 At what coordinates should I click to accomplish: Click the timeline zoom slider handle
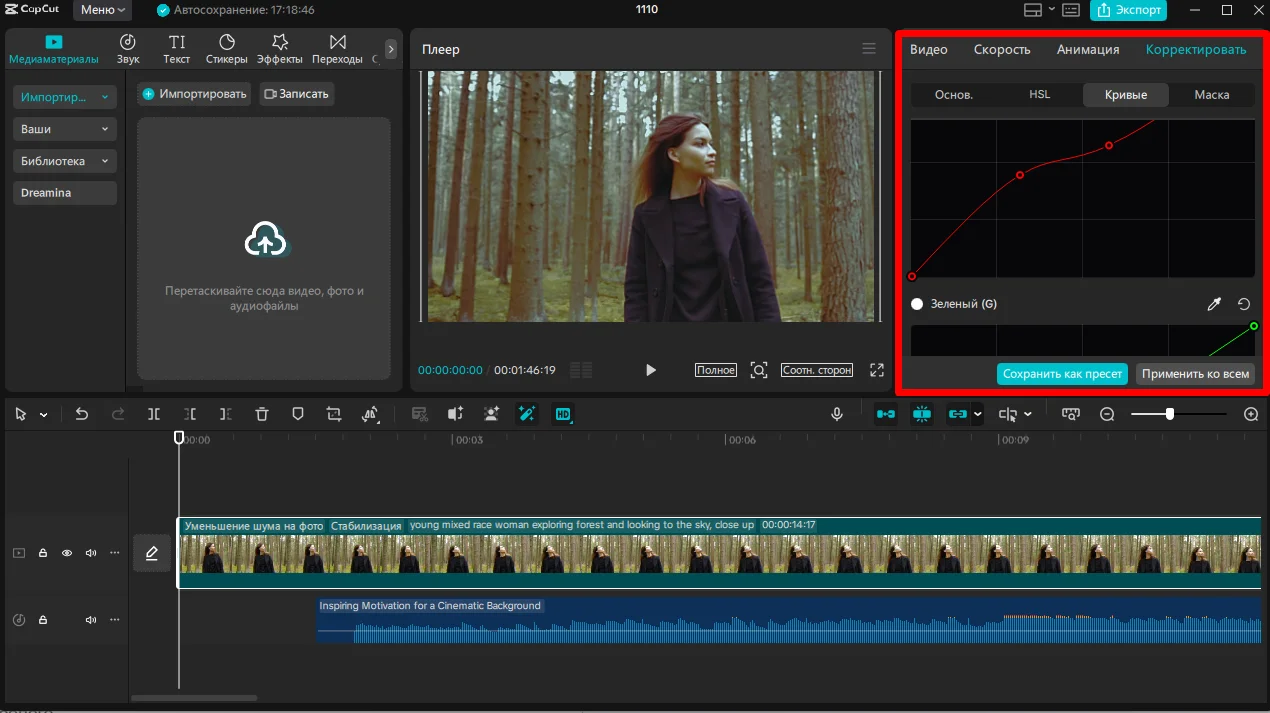point(1169,414)
